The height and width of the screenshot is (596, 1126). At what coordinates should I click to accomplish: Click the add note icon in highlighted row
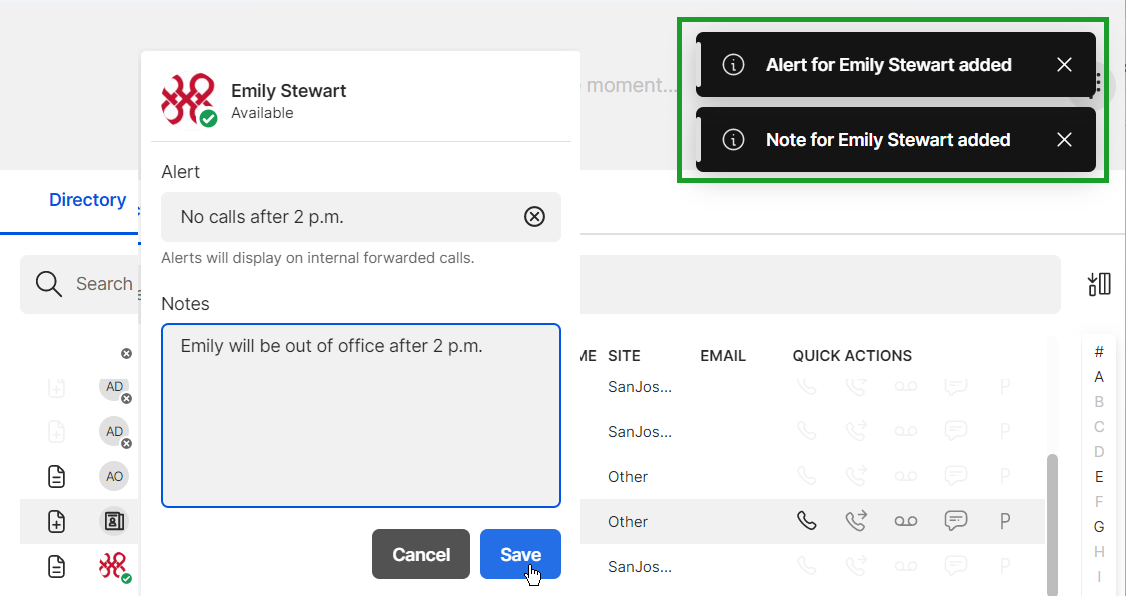[57, 521]
